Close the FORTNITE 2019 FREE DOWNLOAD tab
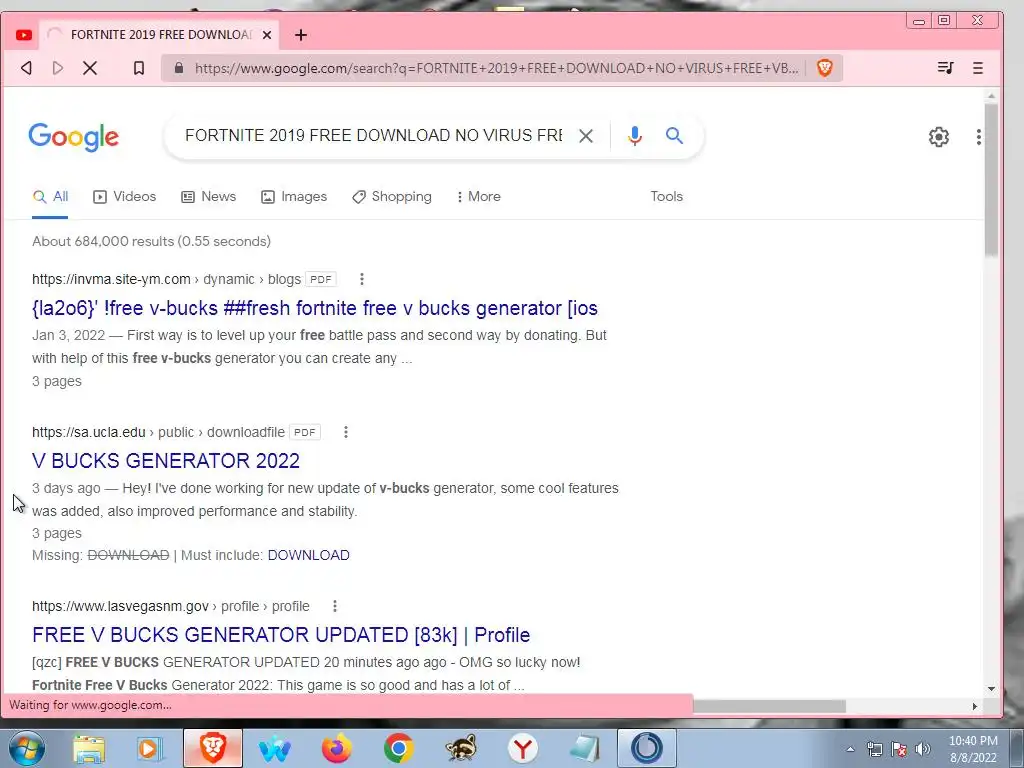 (266, 35)
